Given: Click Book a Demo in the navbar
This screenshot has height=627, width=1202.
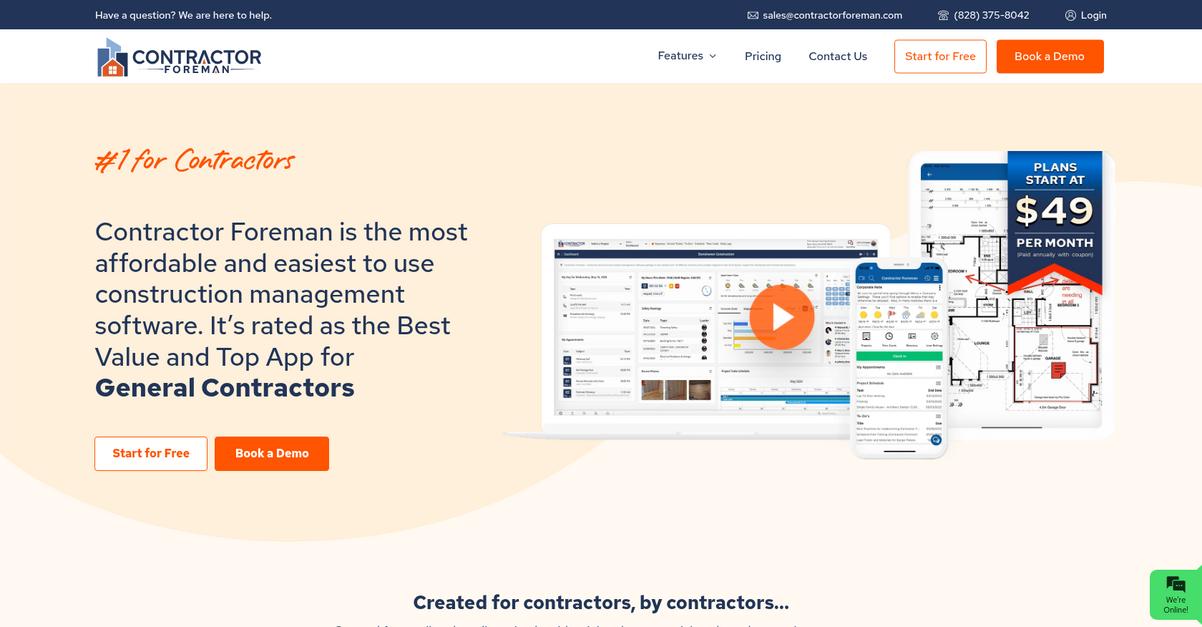Looking at the screenshot, I should pos(1049,56).
